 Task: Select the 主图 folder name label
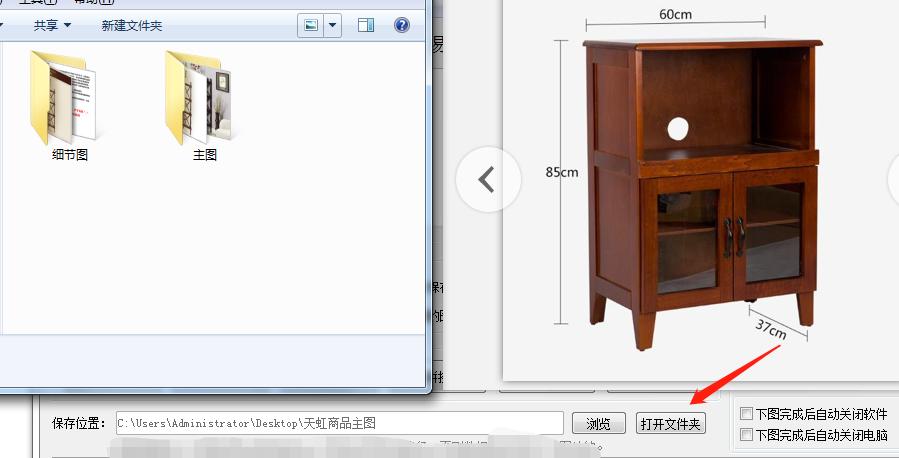205,155
